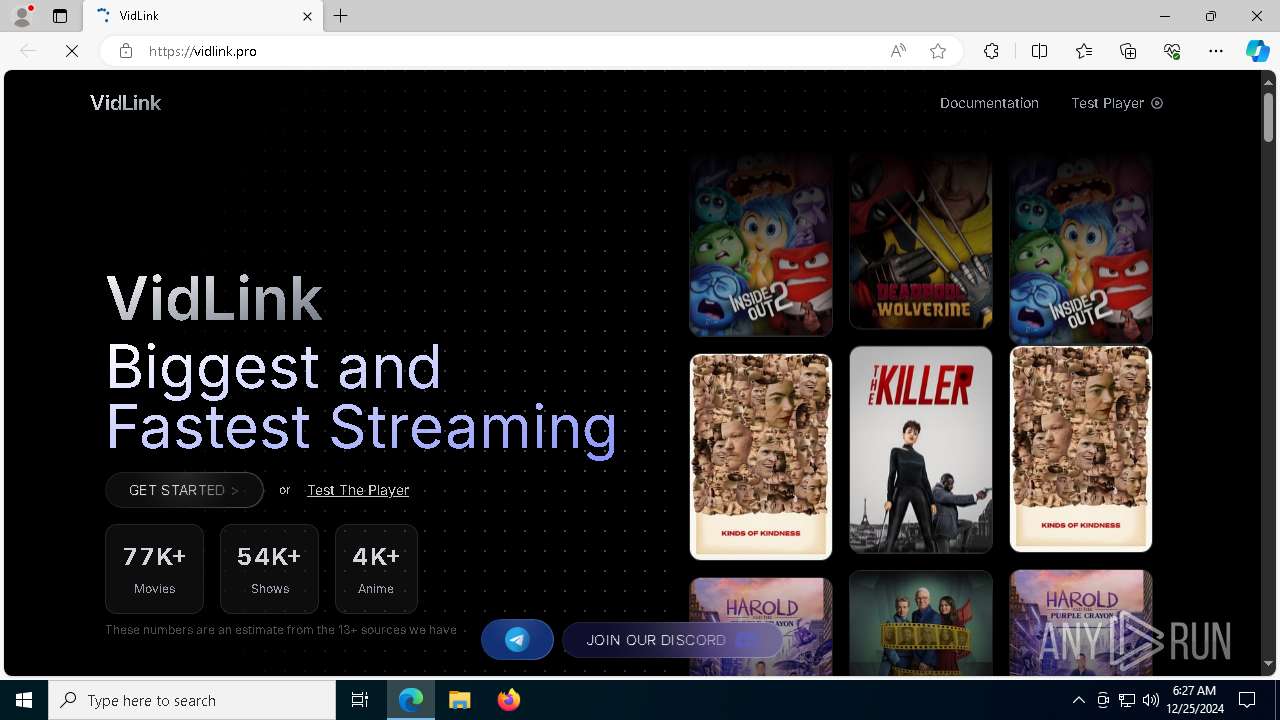Go back with the browser back arrow
This screenshot has width=1280, height=720.
point(28,51)
